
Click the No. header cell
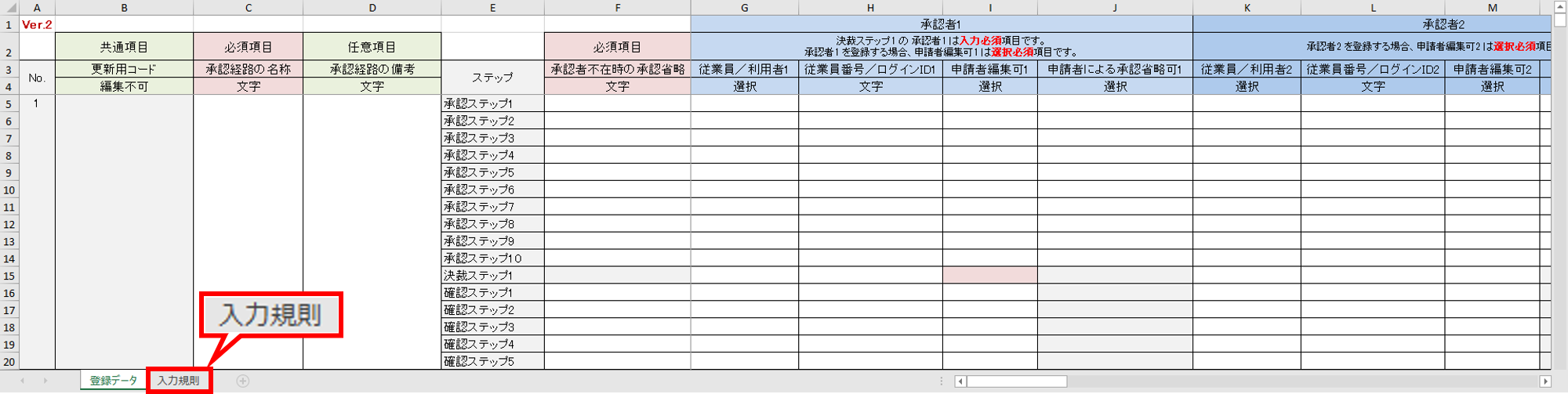point(37,78)
